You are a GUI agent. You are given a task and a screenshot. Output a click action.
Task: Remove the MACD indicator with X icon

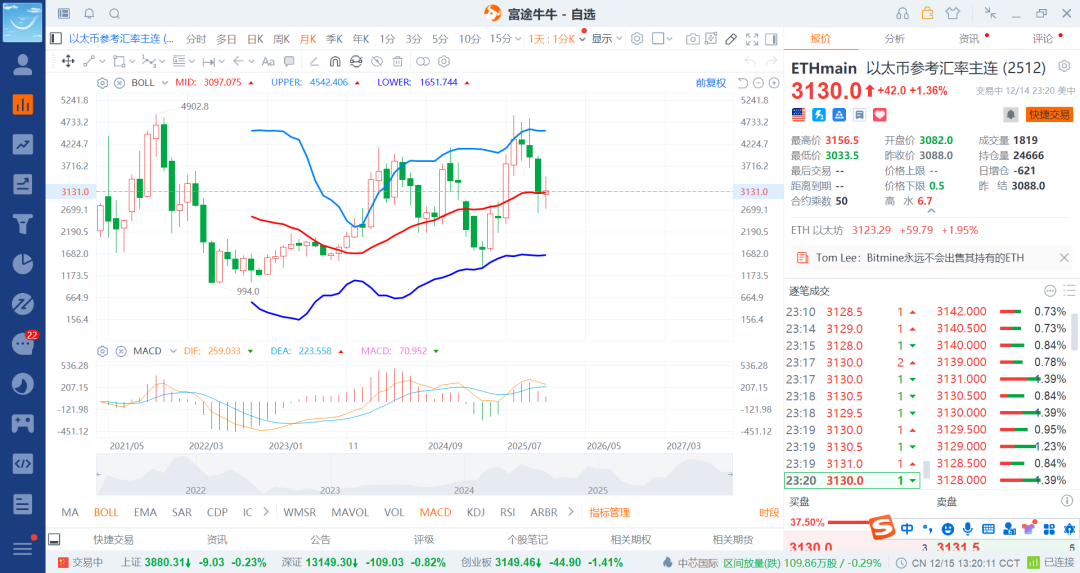(119, 351)
